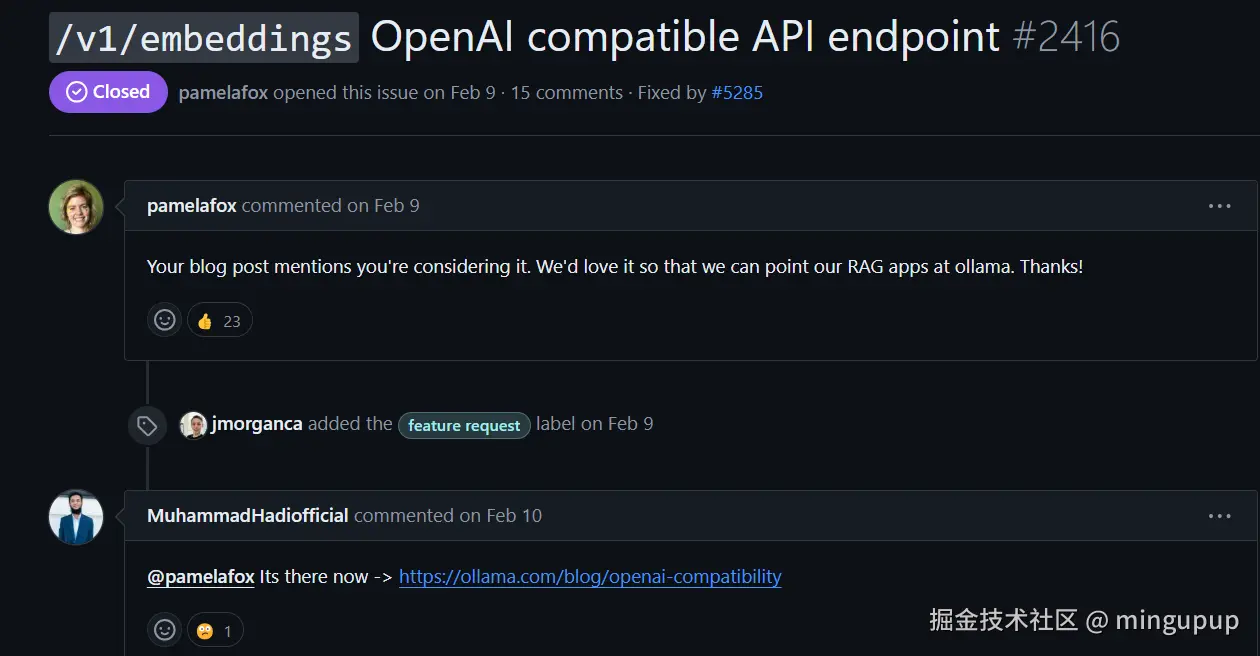Toggle thumbs up reaction with 23 votes

tap(219, 320)
